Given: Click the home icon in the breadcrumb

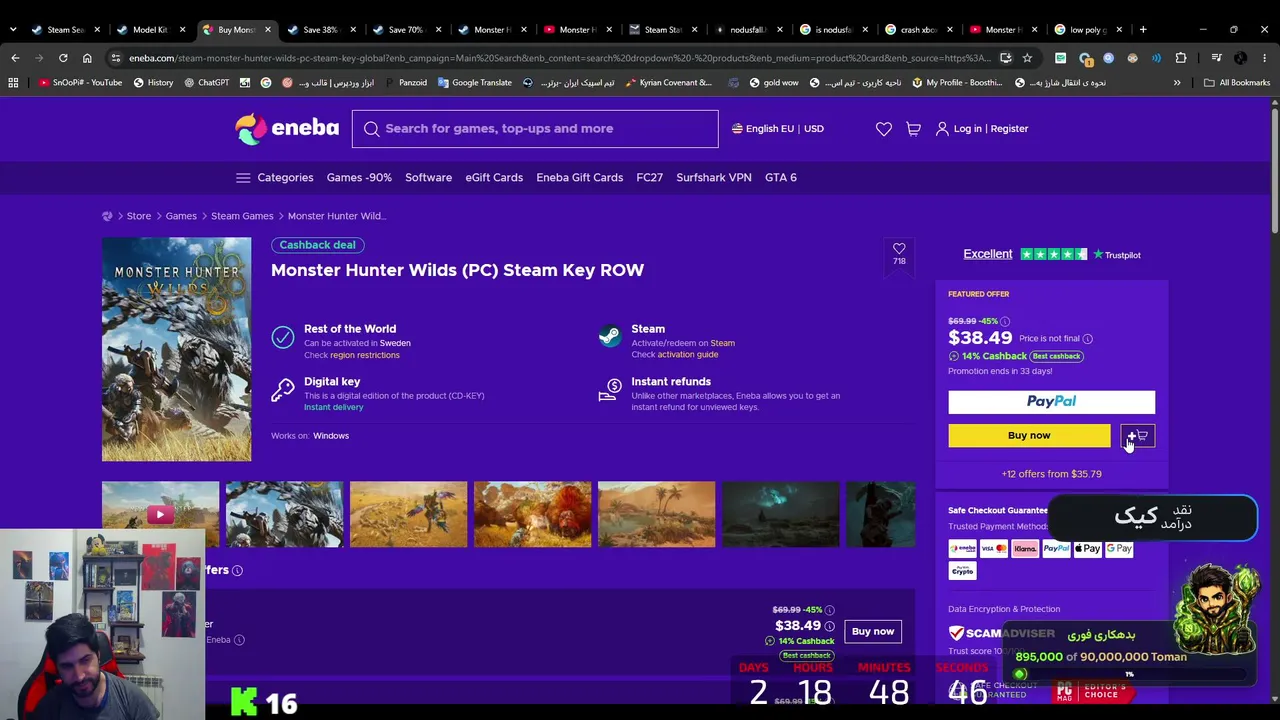Looking at the screenshot, I should 107,216.
